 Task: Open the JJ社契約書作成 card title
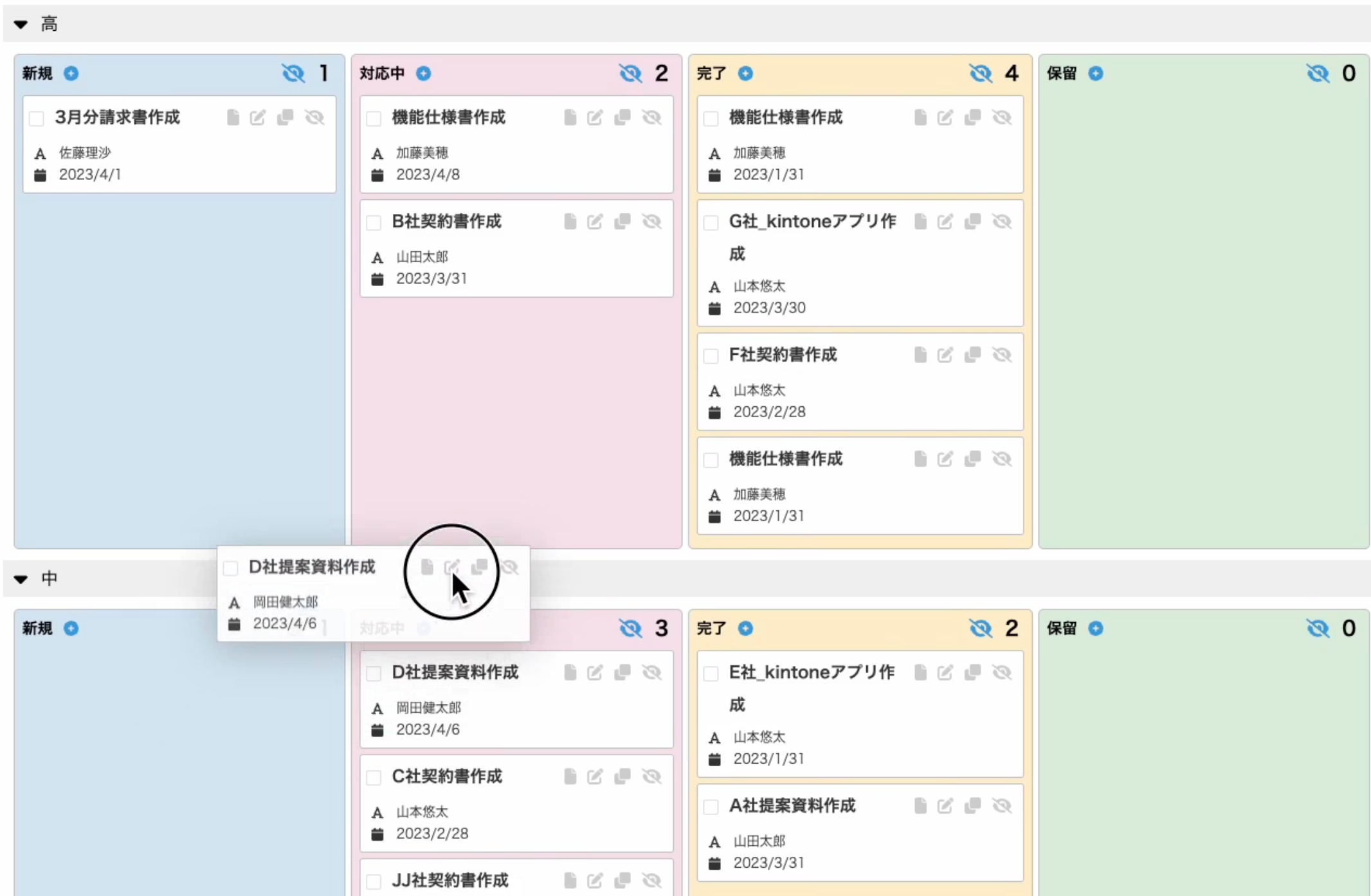pos(450,880)
